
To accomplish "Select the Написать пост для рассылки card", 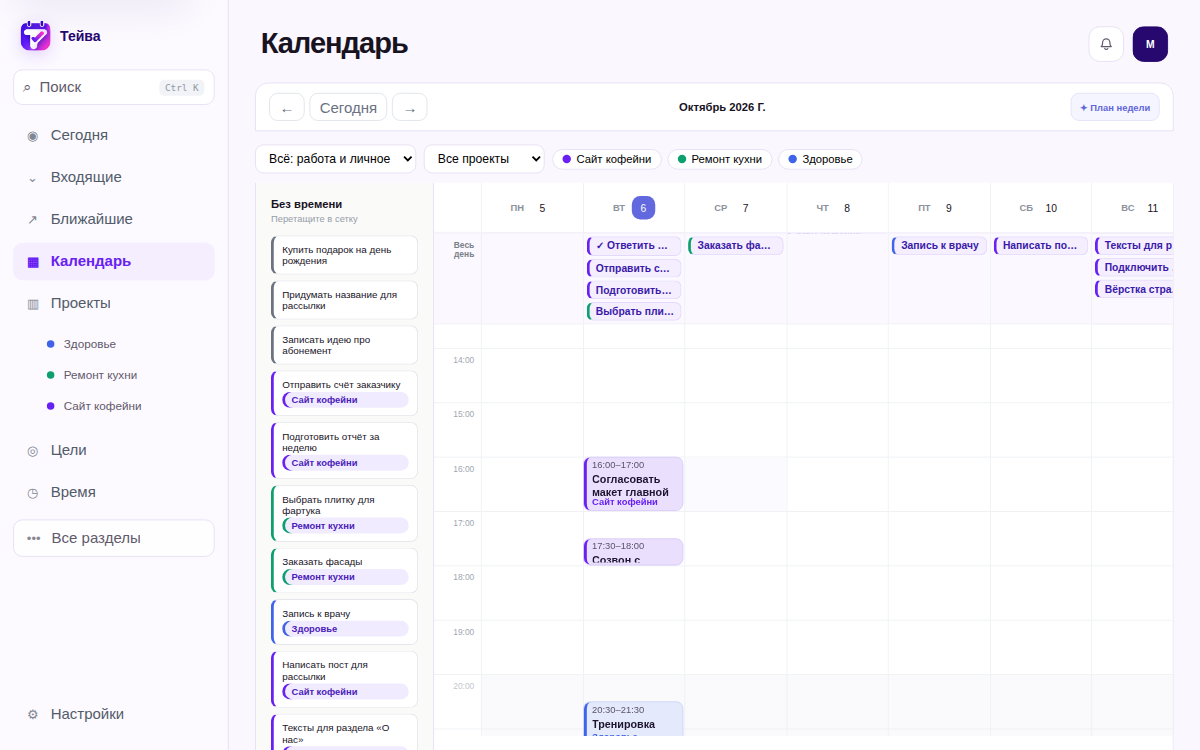I will (x=344, y=679).
